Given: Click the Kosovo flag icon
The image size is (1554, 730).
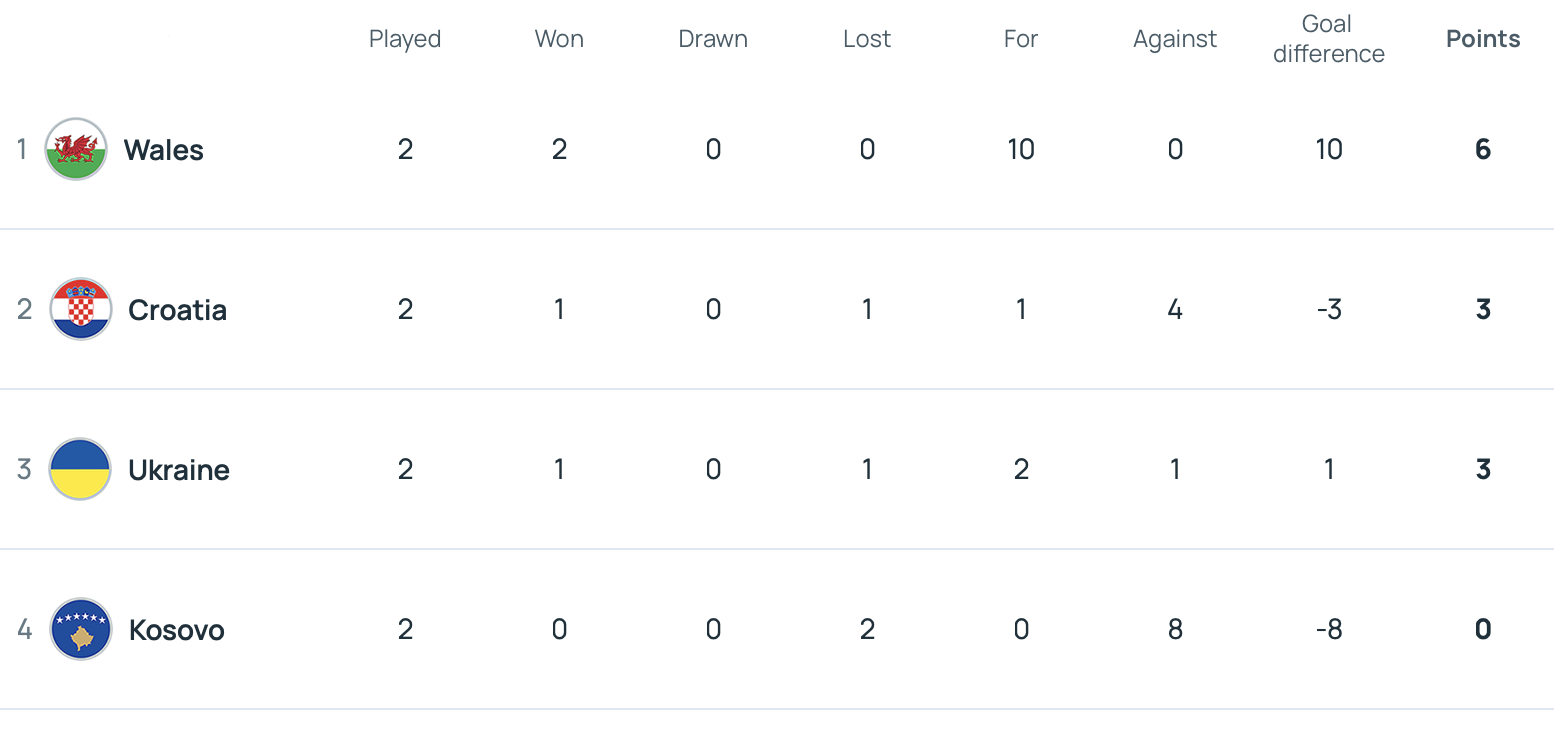Looking at the screenshot, I should coord(80,629).
